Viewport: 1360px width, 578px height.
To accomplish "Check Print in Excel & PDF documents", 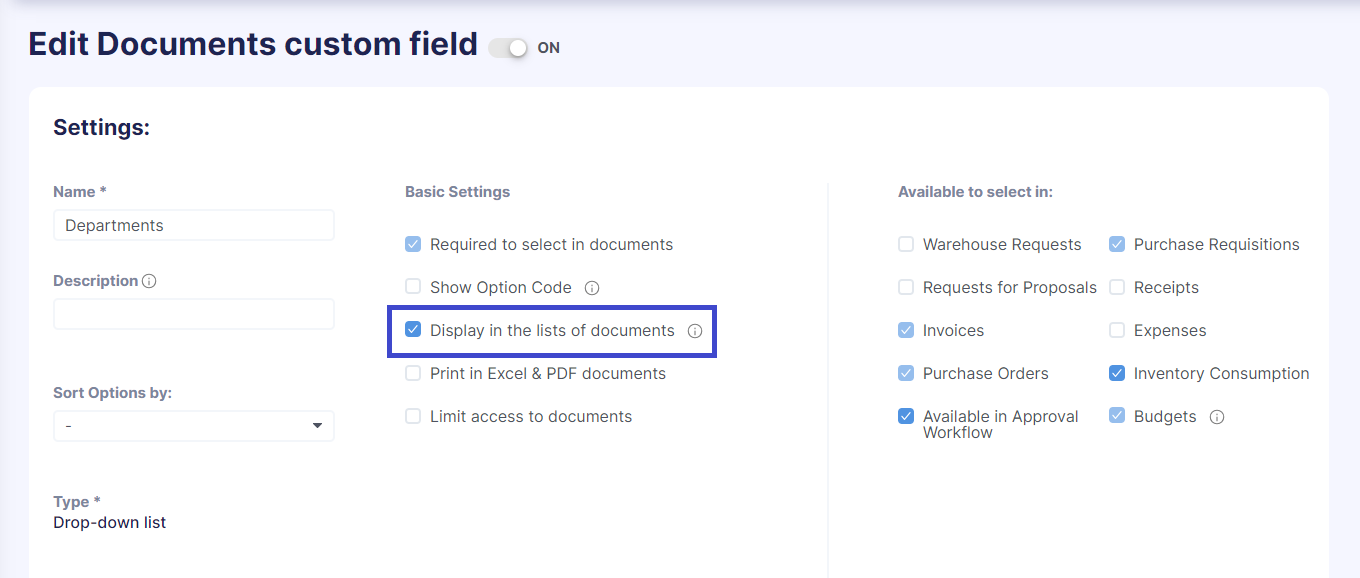I will 413,373.
